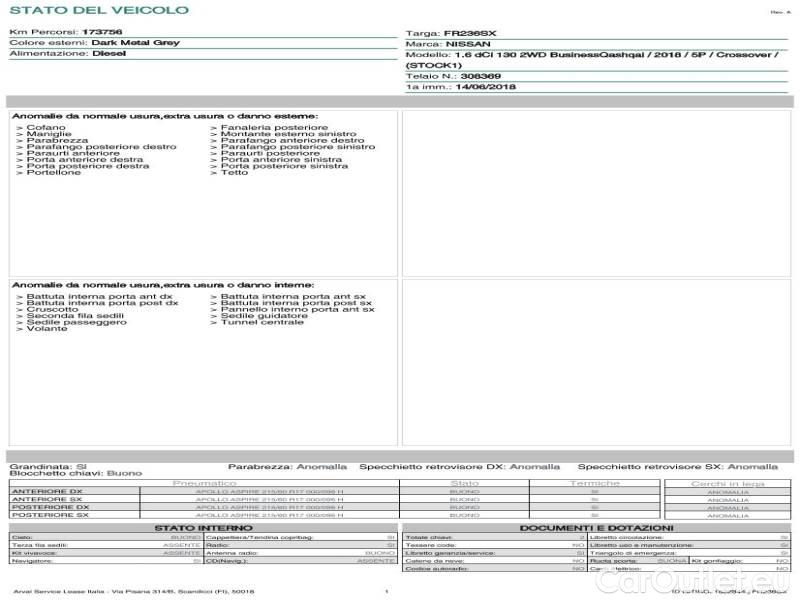Select the 'Cruscotto' entry
The image size is (800, 600).
tap(53, 309)
